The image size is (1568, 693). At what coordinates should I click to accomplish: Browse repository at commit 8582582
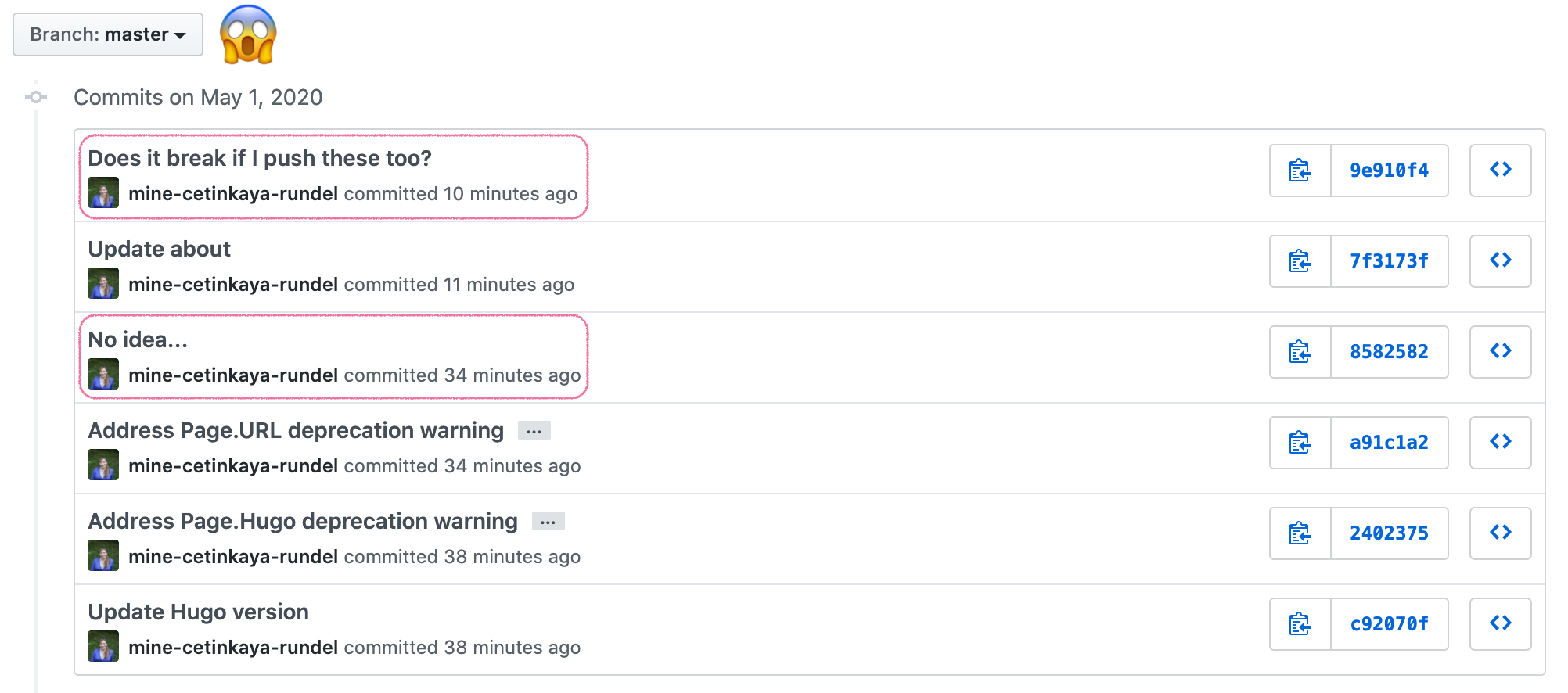click(1500, 352)
